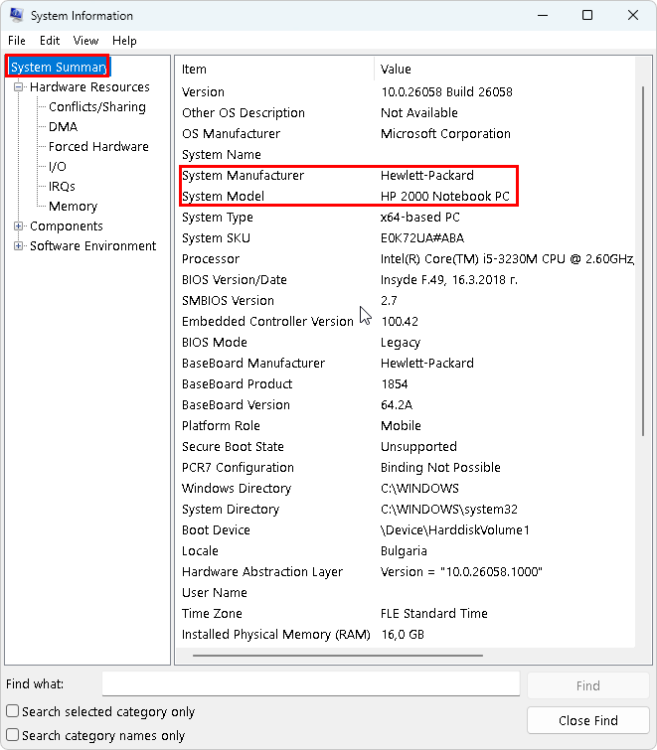Select the Time Zone row
The width and height of the screenshot is (657, 750).
click(x=405, y=614)
